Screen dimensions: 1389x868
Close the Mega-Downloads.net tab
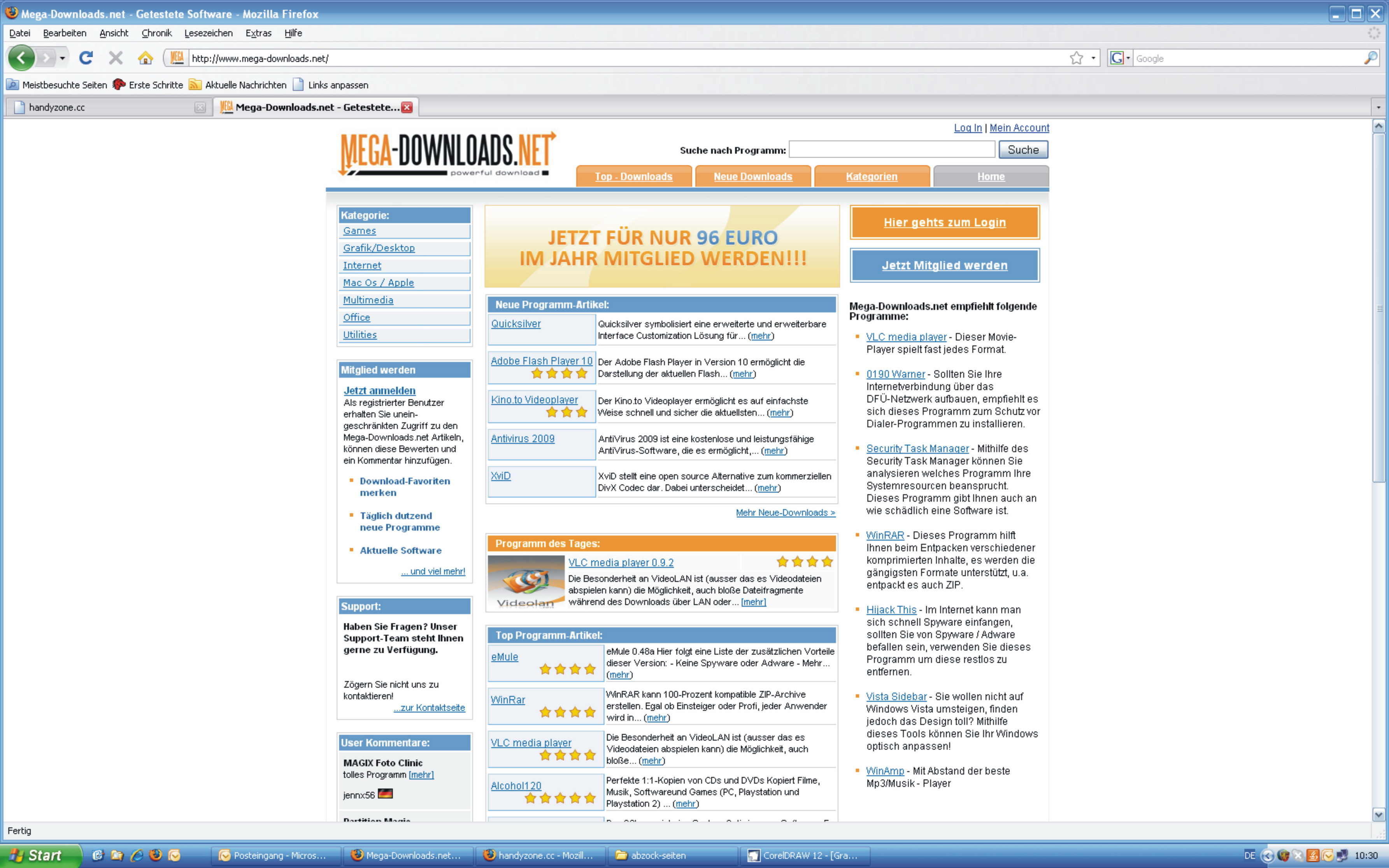click(407, 107)
